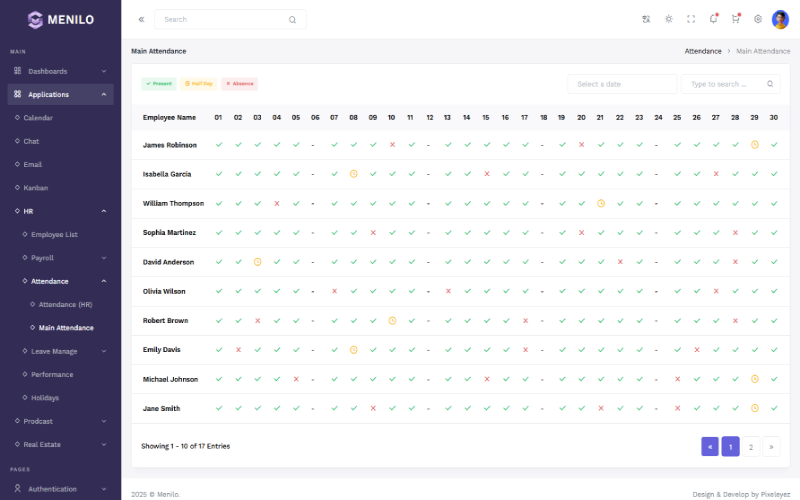Go to pagination page 2
This screenshot has width=800, height=500.
751,447
